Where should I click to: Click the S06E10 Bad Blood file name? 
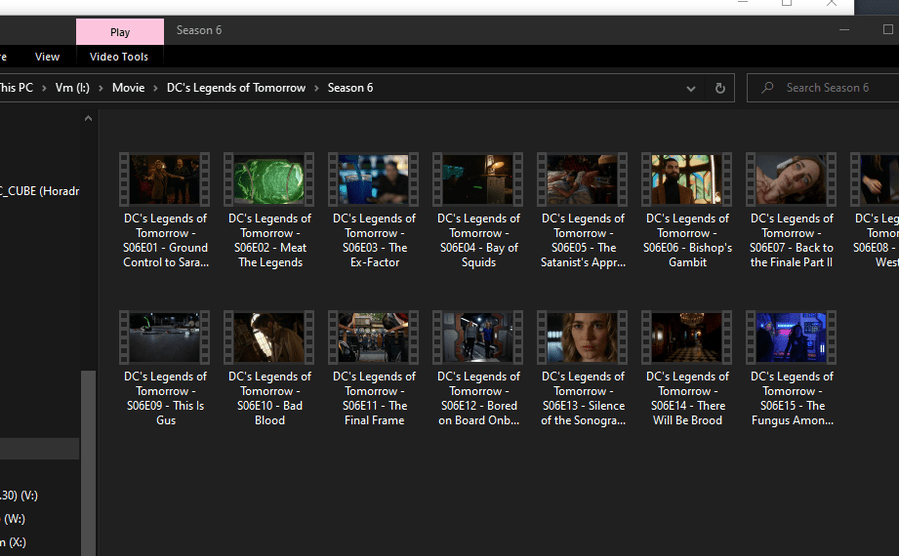coord(269,398)
